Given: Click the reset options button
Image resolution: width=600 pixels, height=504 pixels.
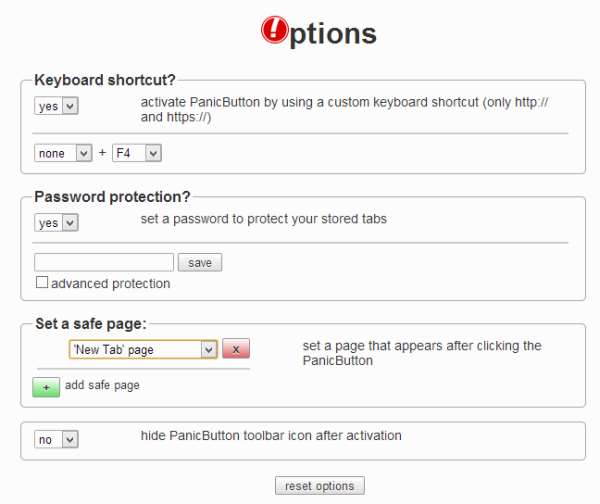Looking at the screenshot, I should (x=320, y=486).
